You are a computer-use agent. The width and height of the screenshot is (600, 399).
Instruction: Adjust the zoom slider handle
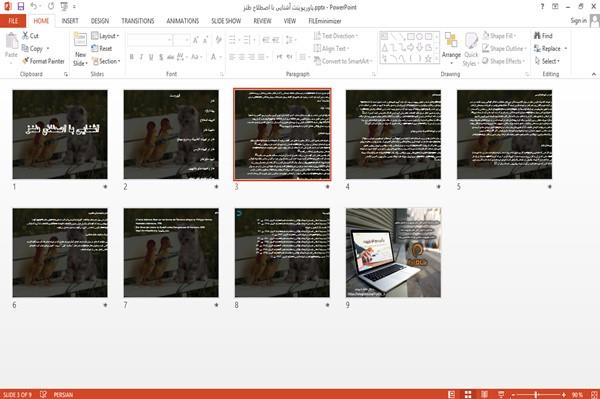(x=536, y=394)
